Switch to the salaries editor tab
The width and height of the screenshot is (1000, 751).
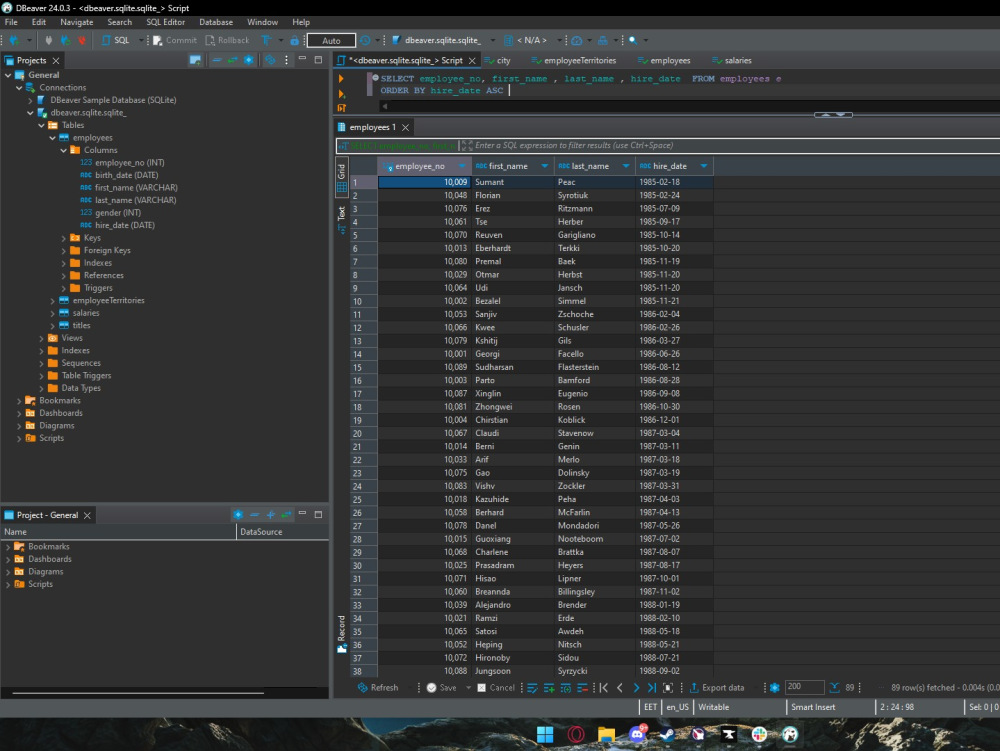[x=732, y=61]
